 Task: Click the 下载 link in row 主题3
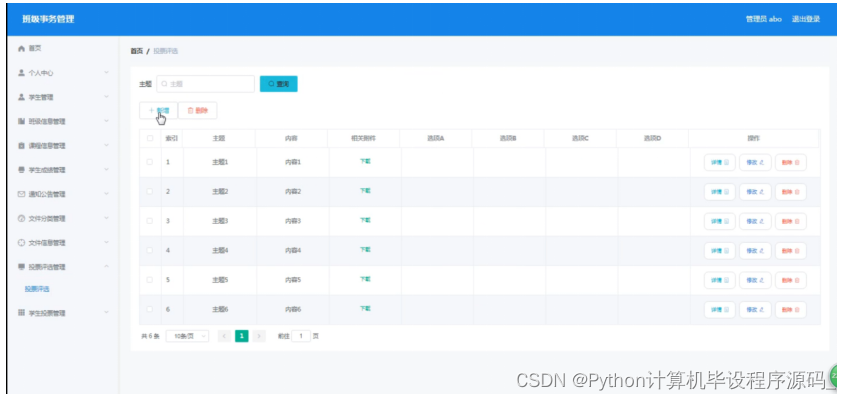365,220
